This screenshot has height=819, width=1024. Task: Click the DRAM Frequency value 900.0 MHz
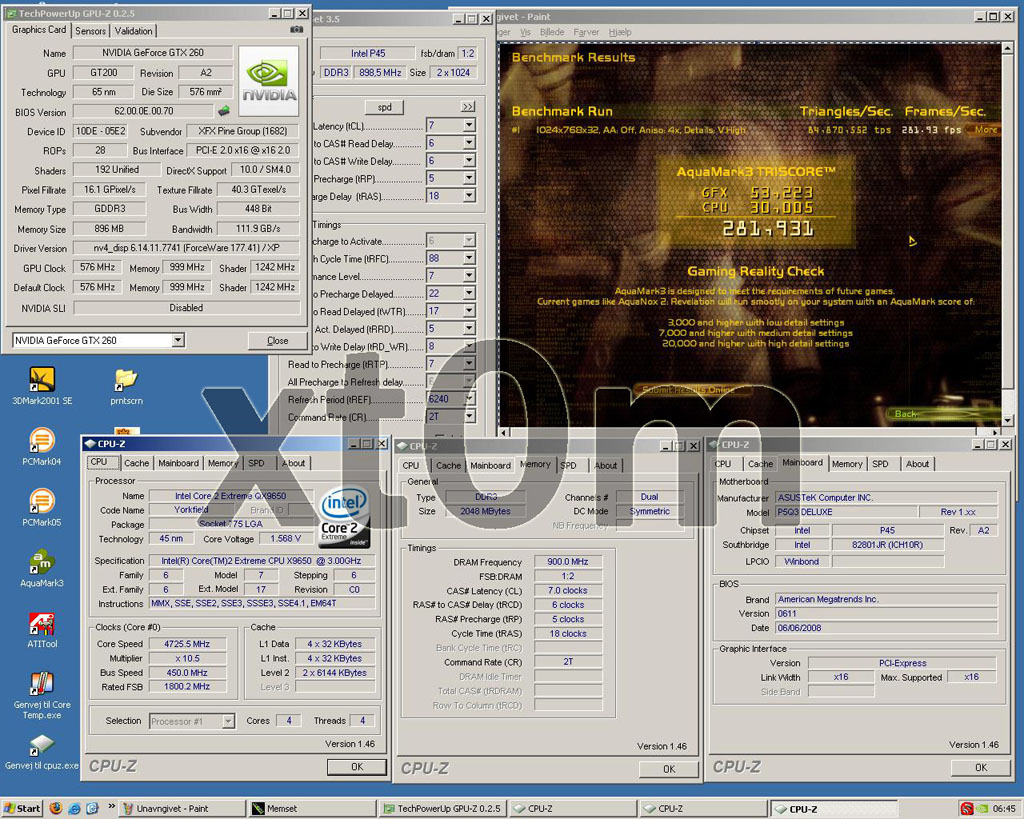[568, 562]
